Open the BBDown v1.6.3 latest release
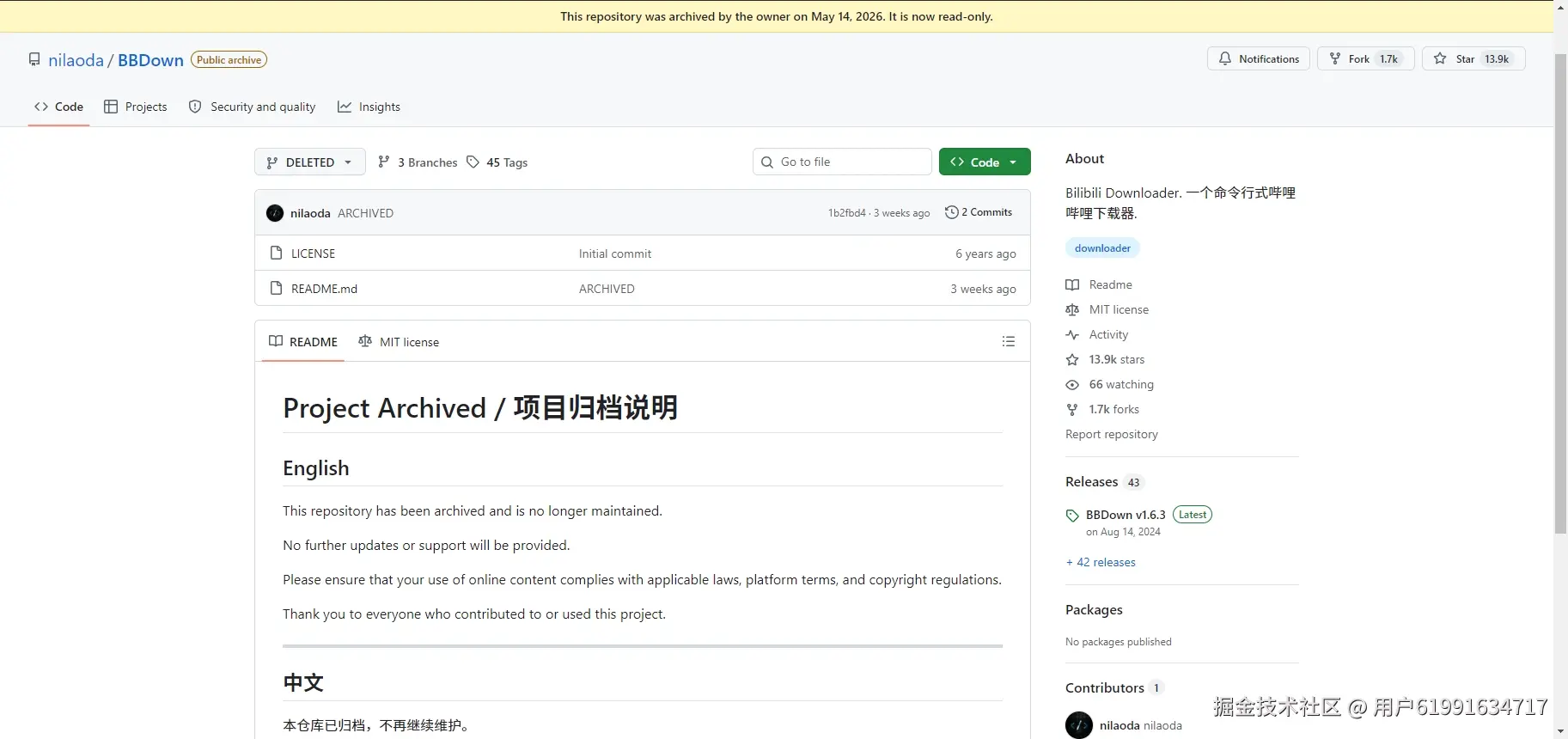The image size is (1568, 739). tap(1126, 515)
